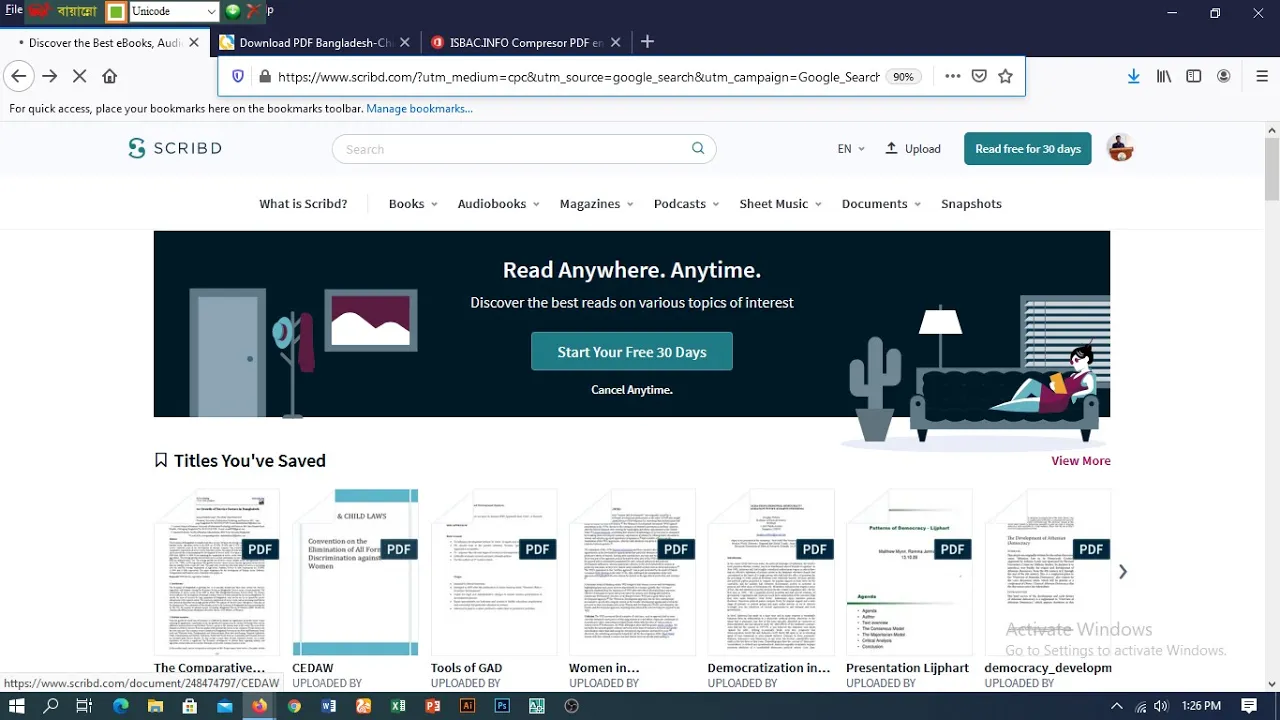This screenshot has height=720, width=1280.
Task: Open The Comparative document thumbnail
Action: tap(216, 572)
